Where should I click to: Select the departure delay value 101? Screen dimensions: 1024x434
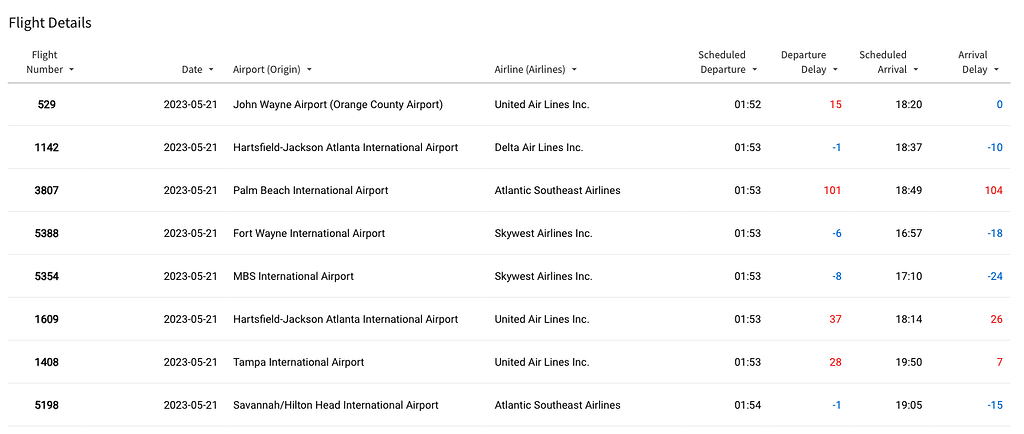click(x=832, y=191)
